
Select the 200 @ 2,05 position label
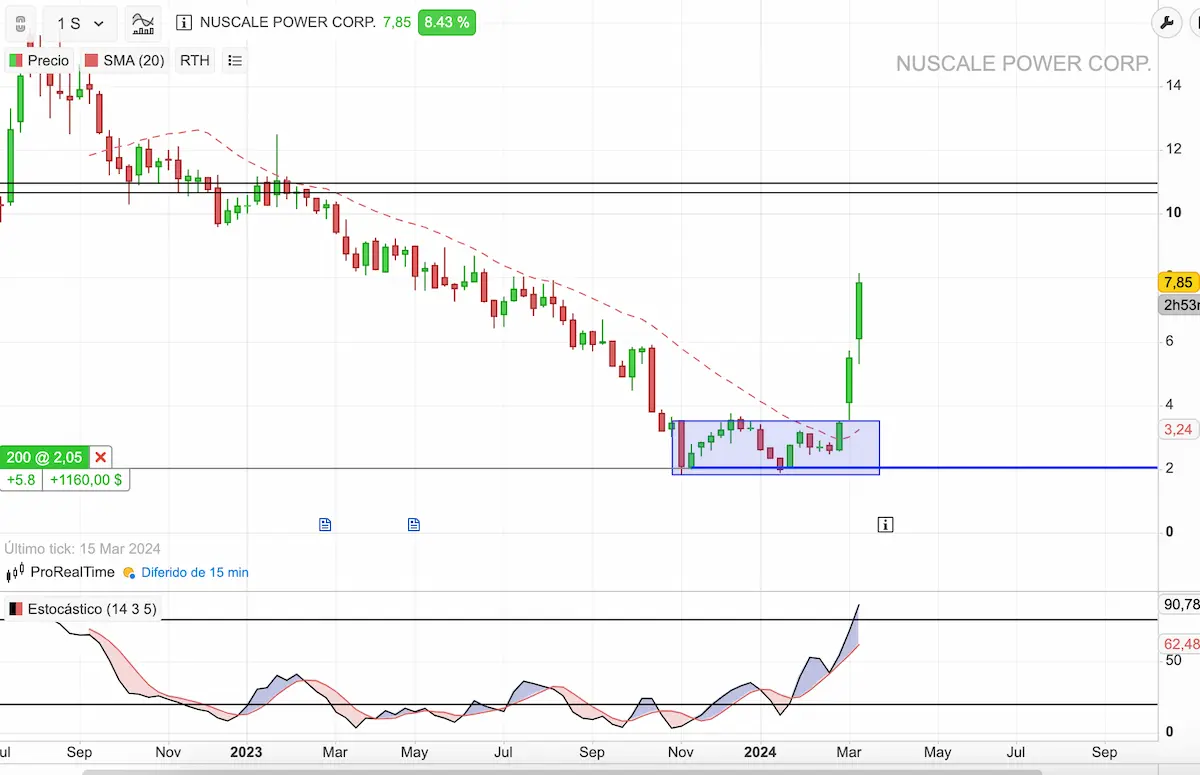[43, 458]
